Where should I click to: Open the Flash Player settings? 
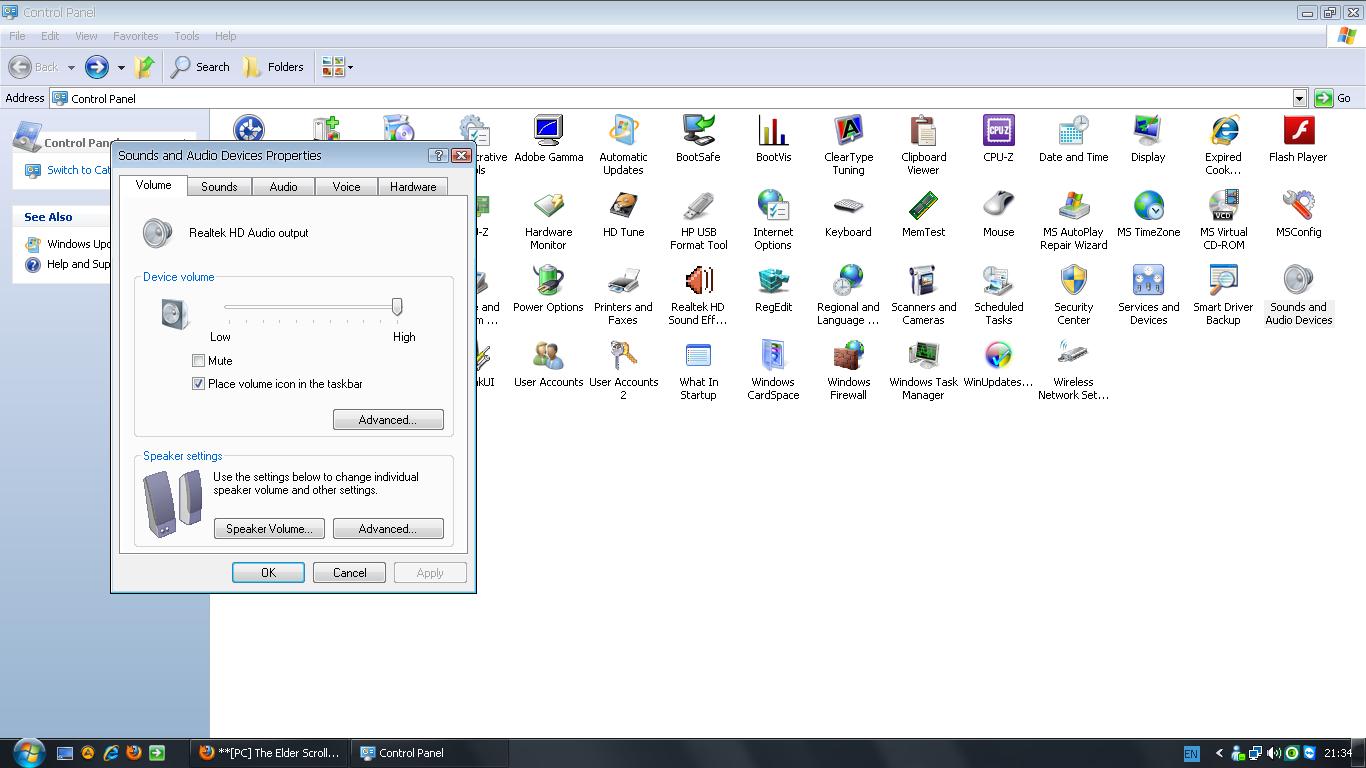pyautogui.click(x=1298, y=139)
